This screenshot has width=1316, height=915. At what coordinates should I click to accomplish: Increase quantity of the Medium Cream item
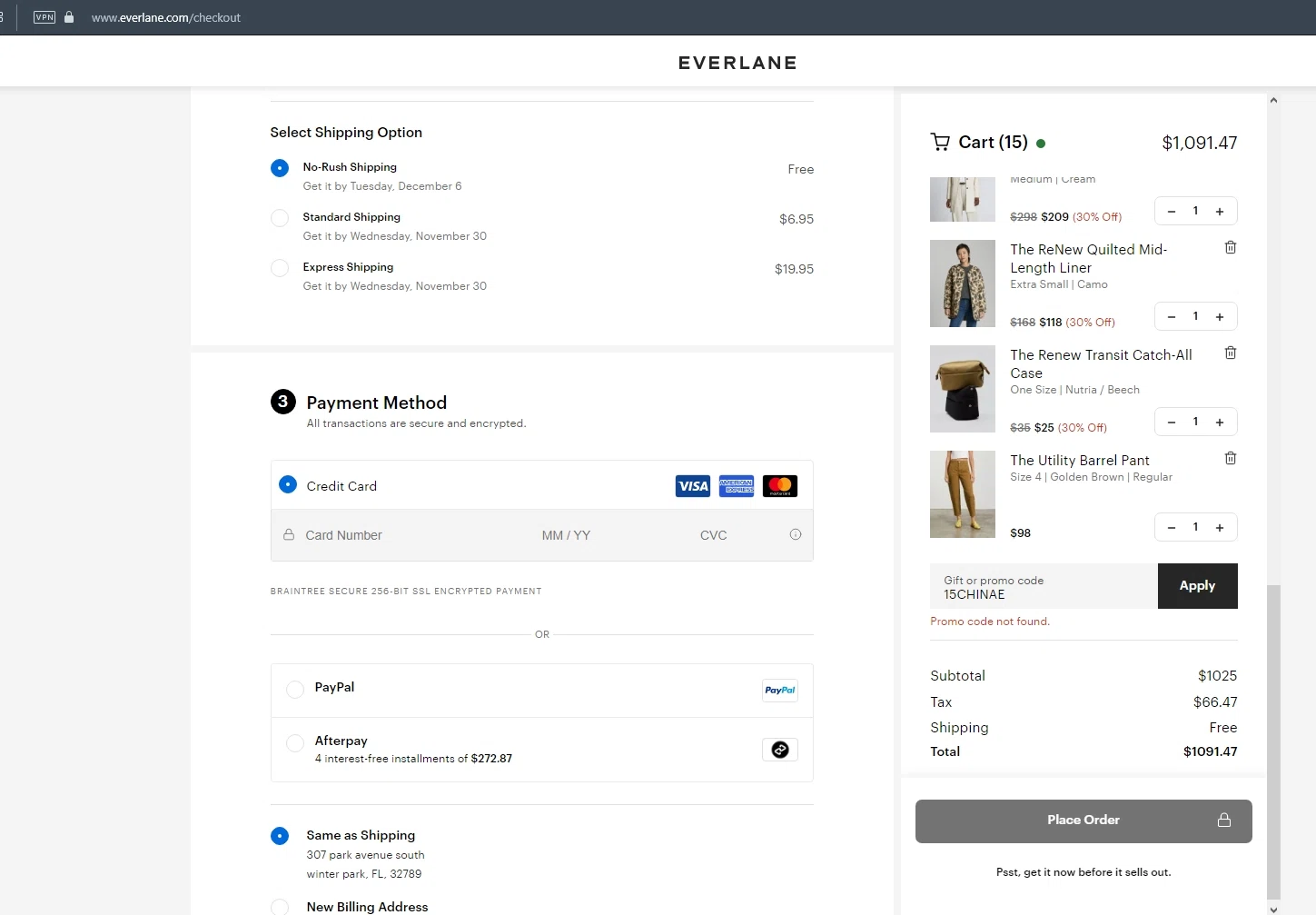(1220, 211)
